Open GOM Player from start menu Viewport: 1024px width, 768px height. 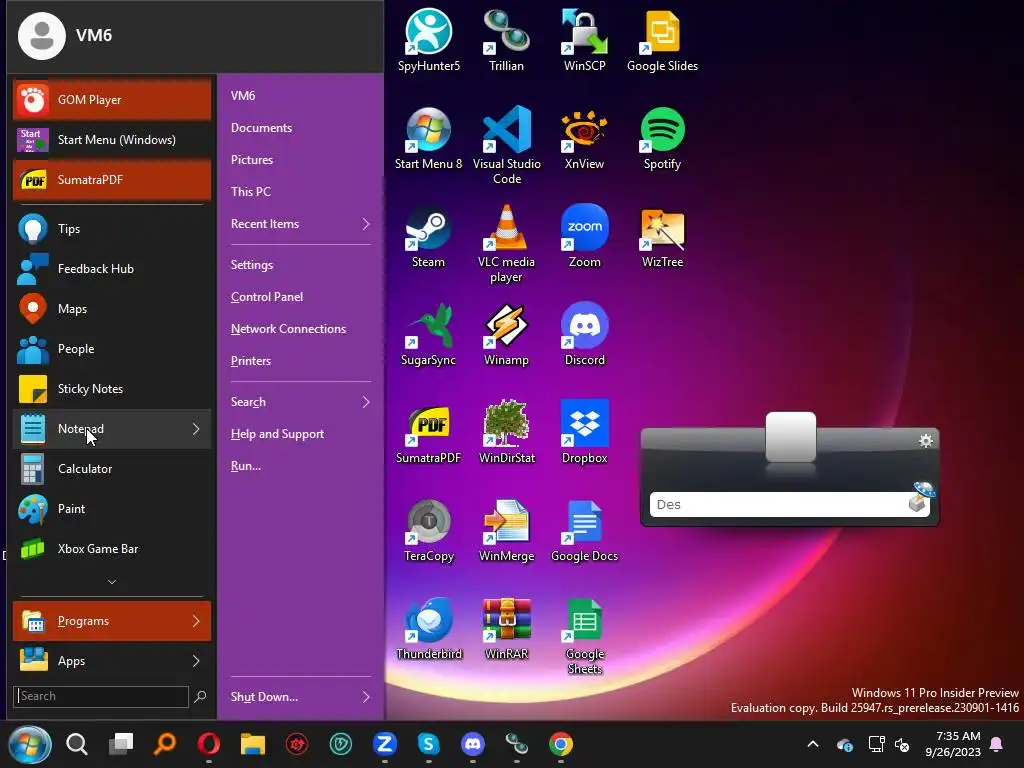[112, 100]
